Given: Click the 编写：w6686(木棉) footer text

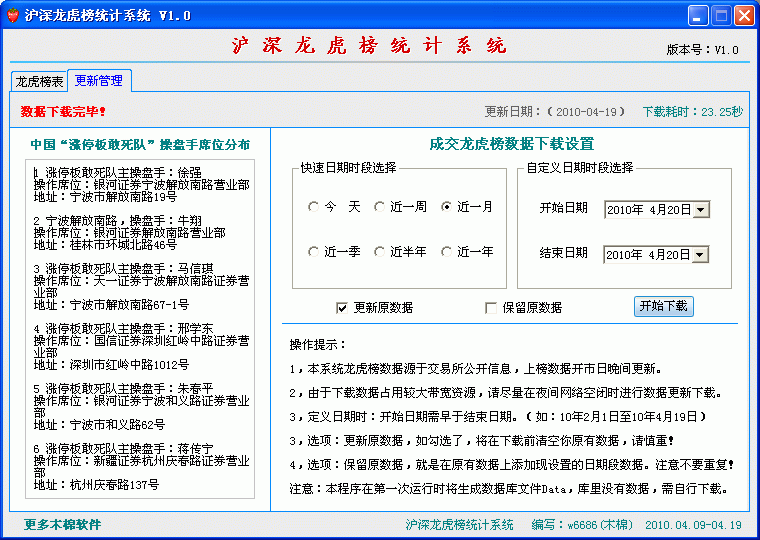Looking at the screenshot, I should (x=582, y=524).
